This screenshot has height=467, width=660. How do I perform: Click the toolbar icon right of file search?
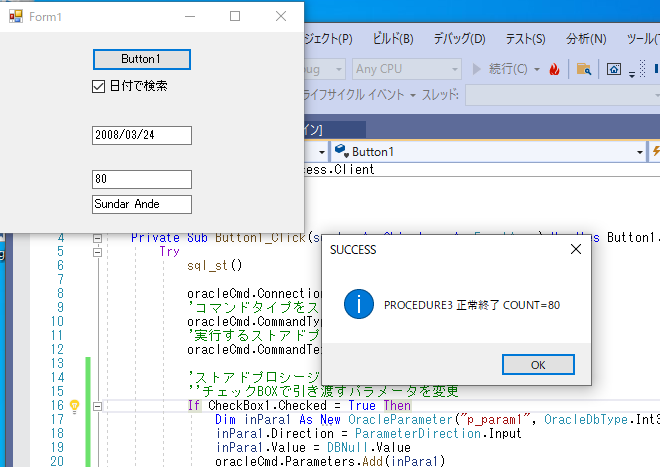tap(614, 69)
